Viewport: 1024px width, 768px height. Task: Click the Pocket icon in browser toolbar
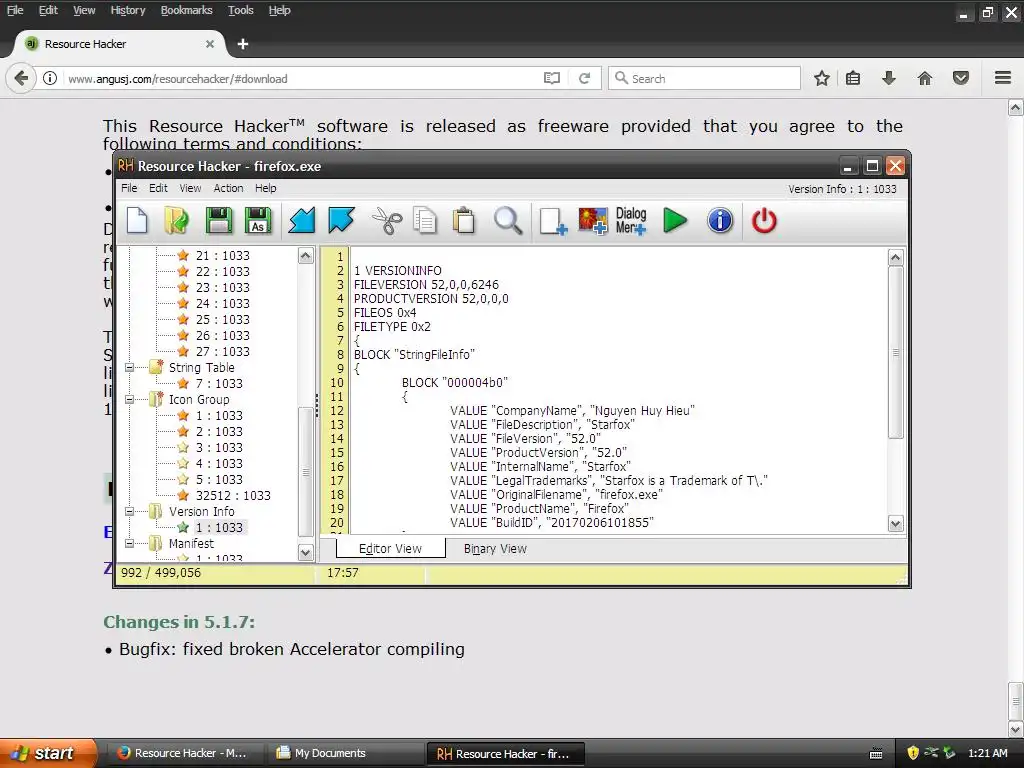[x=961, y=78]
